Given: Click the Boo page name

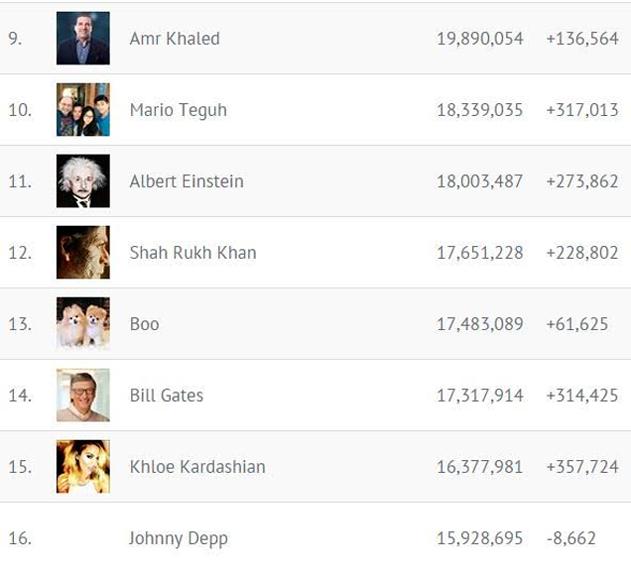Looking at the screenshot, I should click(144, 324).
